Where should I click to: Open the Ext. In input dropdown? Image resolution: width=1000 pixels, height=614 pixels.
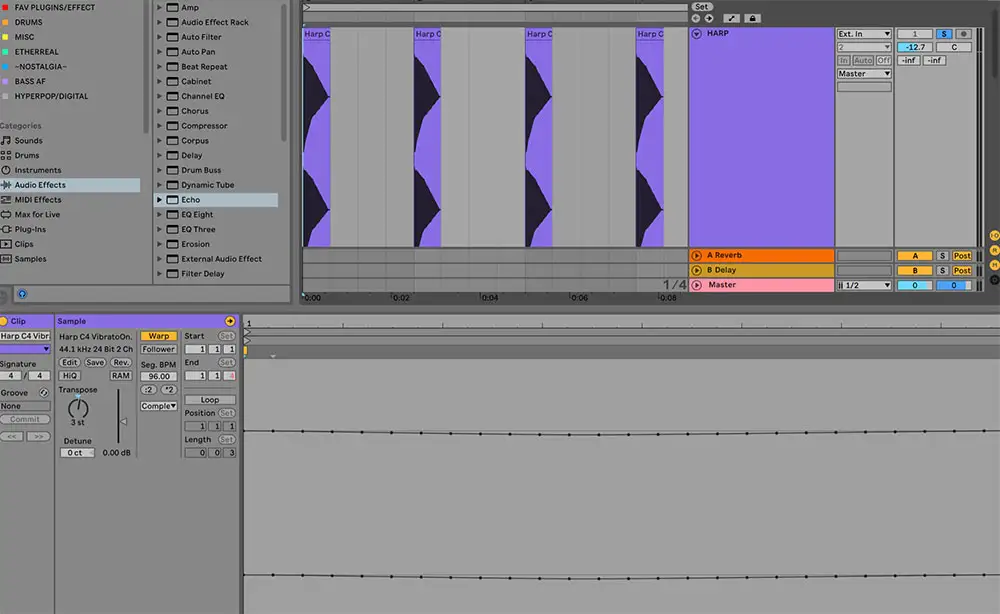click(x=864, y=34)
